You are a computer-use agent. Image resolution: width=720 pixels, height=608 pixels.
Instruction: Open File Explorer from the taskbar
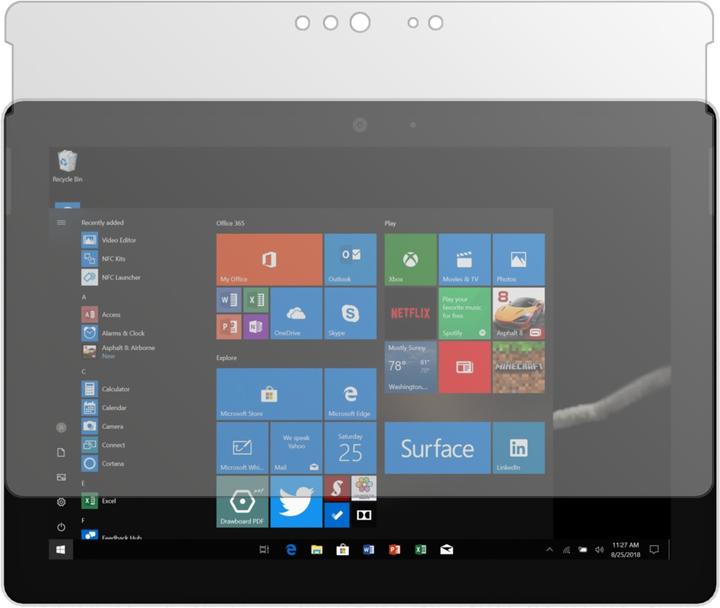(317, 550)
